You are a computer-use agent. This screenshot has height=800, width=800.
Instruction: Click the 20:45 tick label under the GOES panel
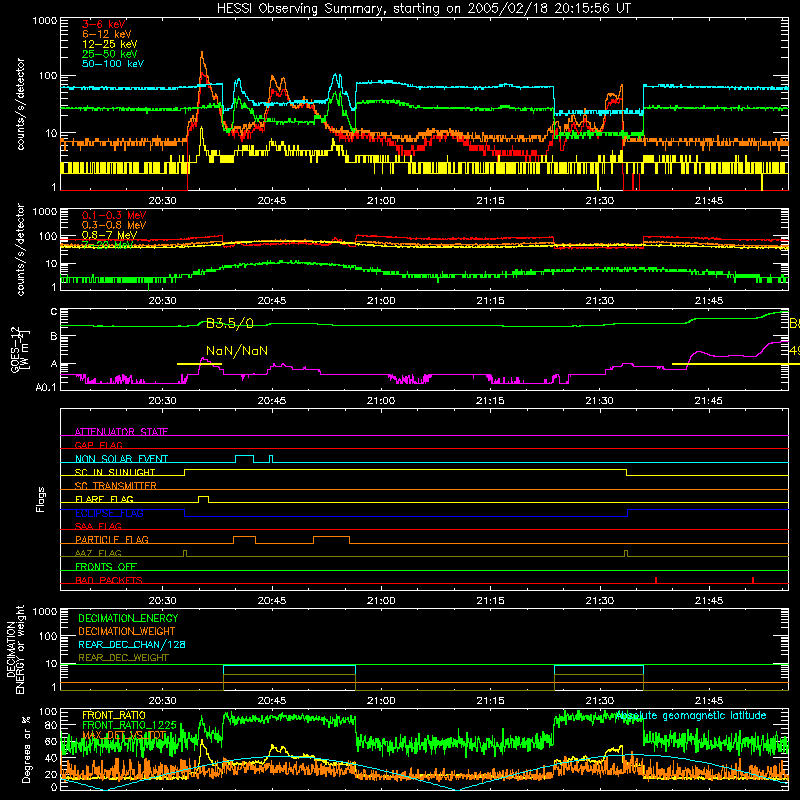point(272,401)
